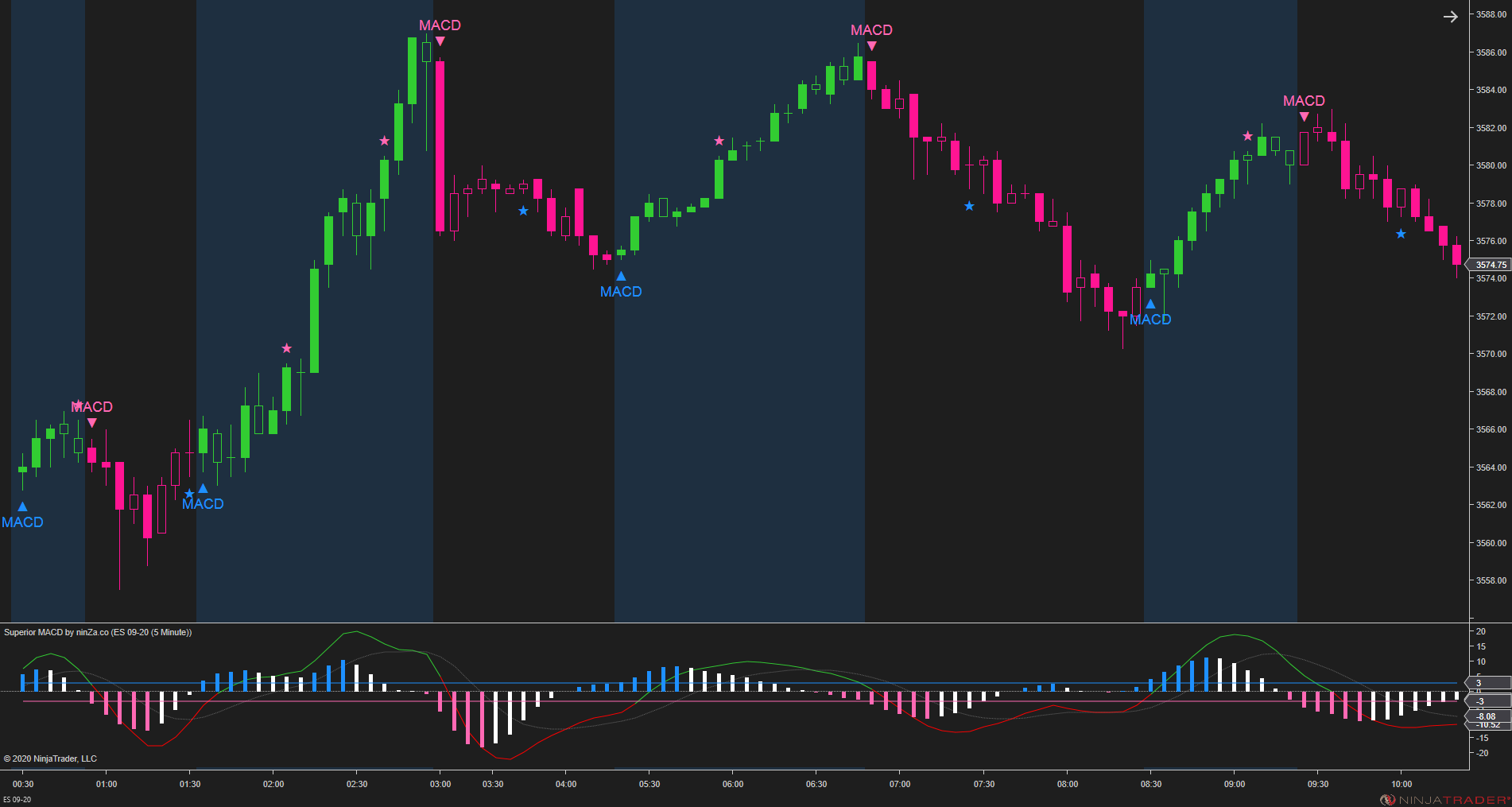Click the © 2020 NinjaTrader, LLC text
Screen dimensions: 1512x807
point(50,758)
